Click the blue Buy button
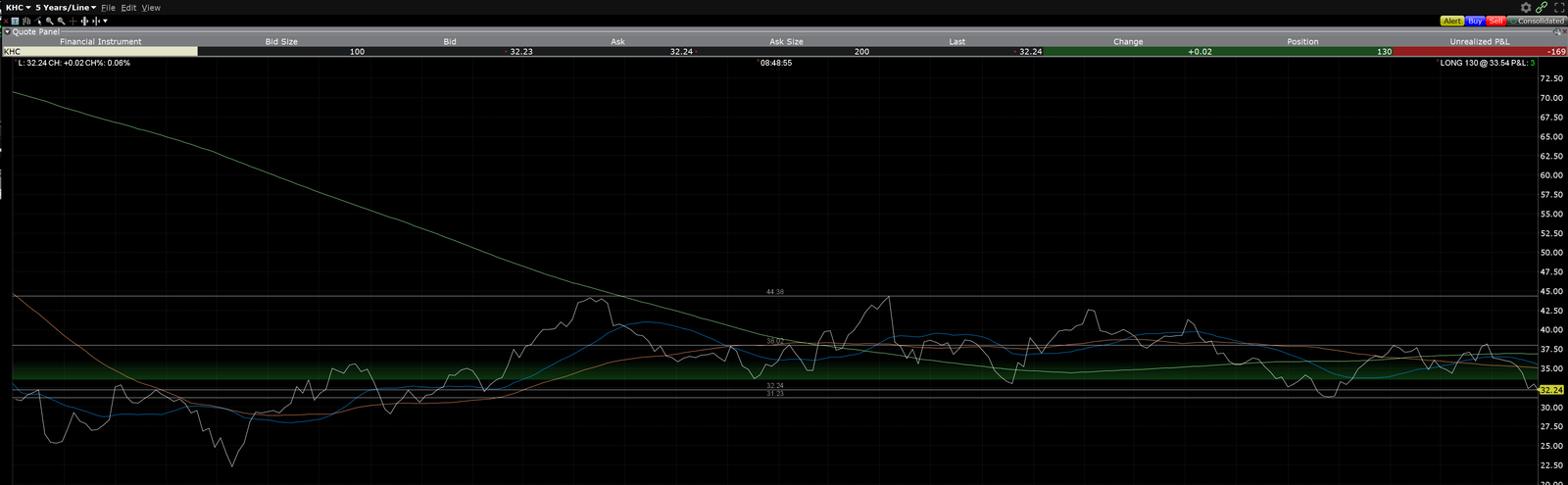This screenshot has width=1568, height=485. [x=1474, y=21]
